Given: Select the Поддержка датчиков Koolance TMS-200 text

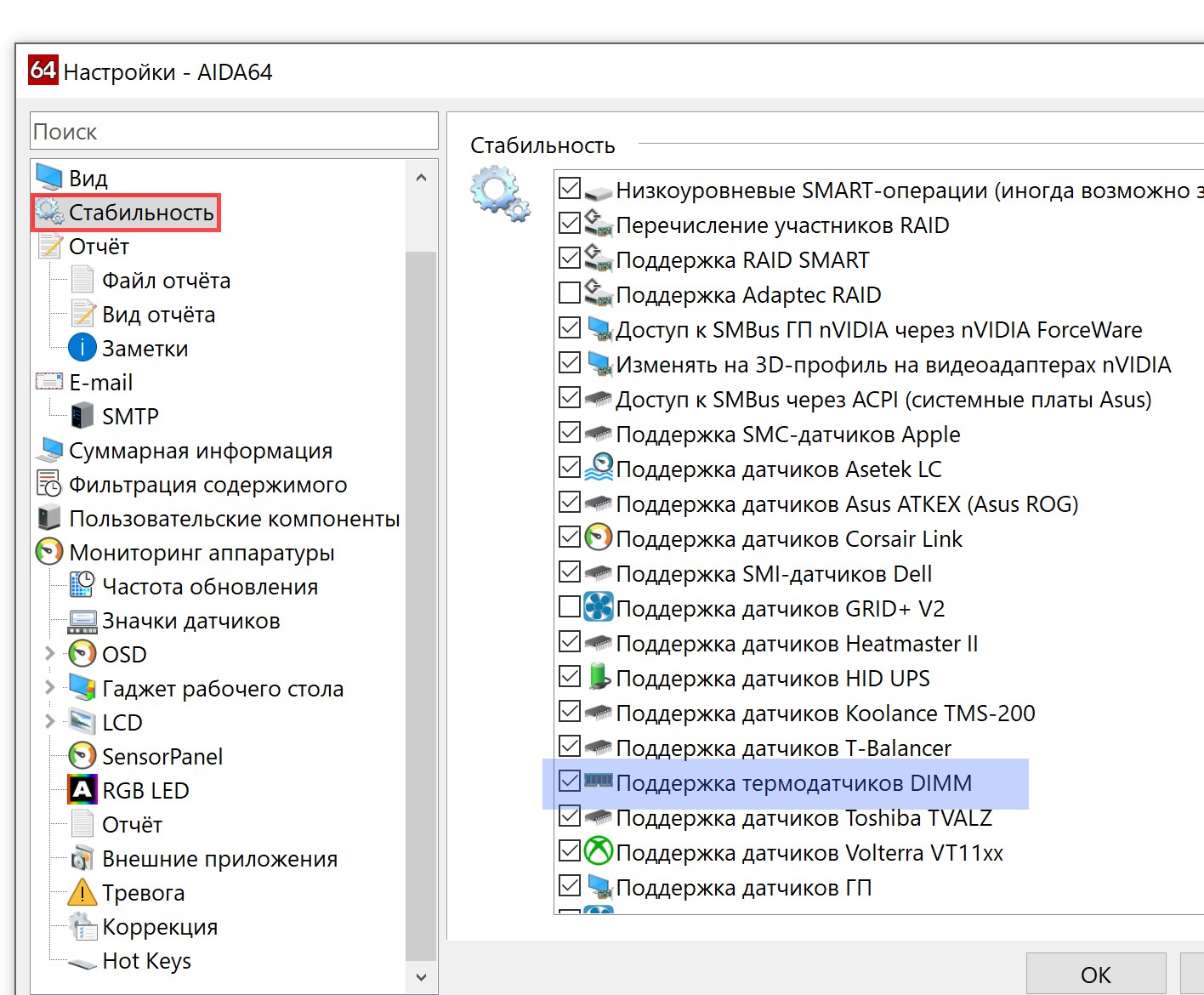Looking at the screenshot, I should click(826, 713).
